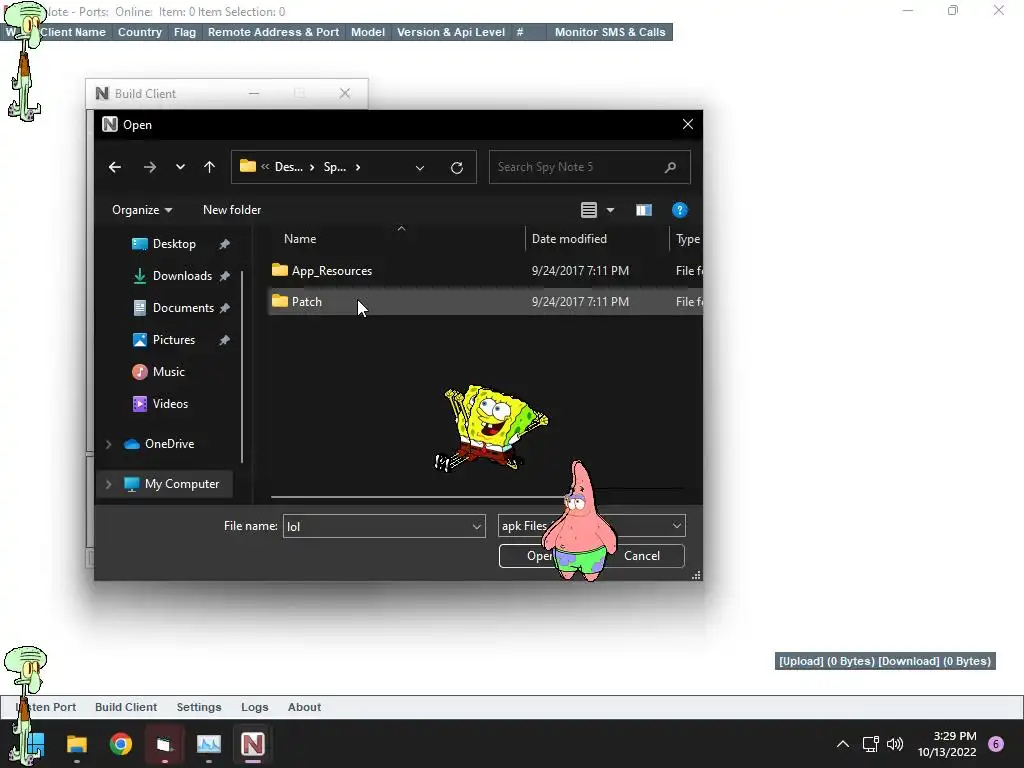This screenshot has height=768, width=1024.
Task: Expand the address bar path history
Action: click(420, 168)
